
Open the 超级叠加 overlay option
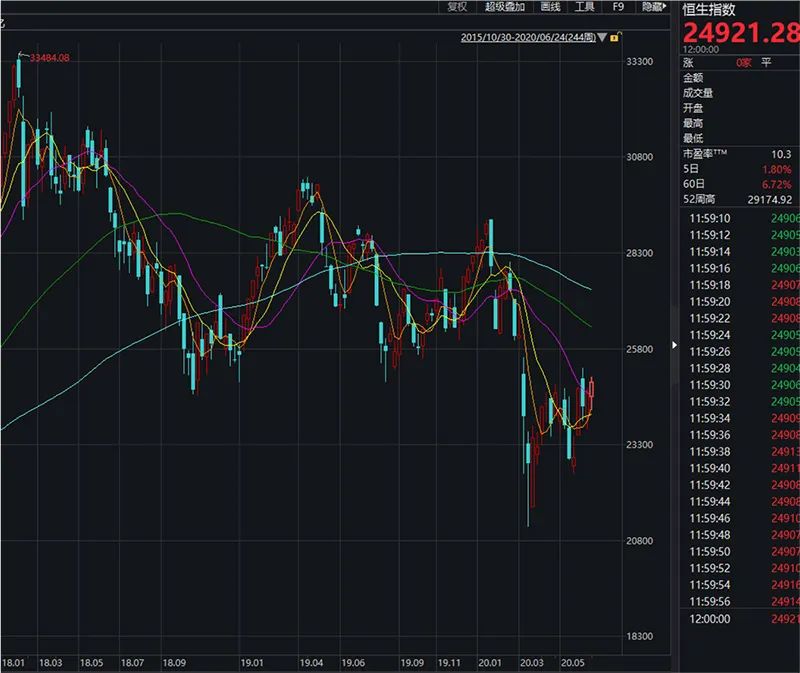(506, 7)
